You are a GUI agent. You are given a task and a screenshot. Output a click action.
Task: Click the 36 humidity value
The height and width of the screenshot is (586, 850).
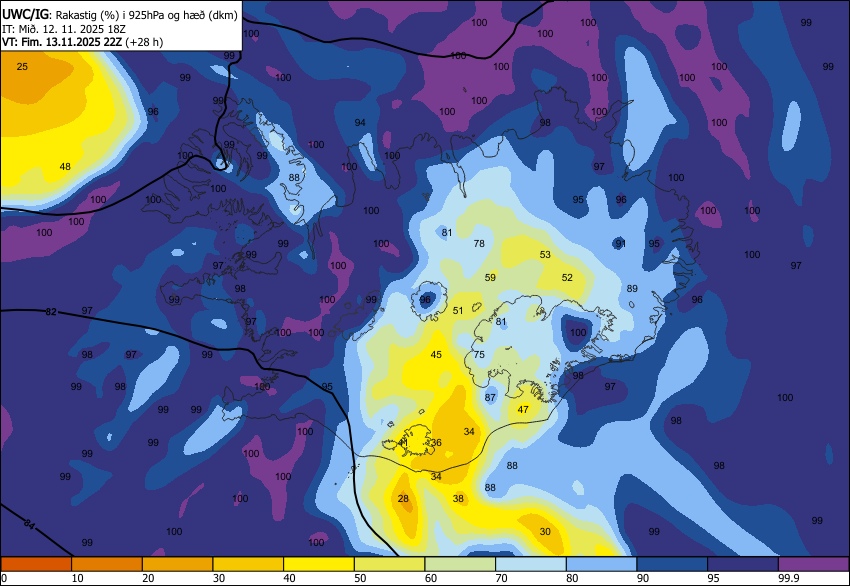[436, 442]
